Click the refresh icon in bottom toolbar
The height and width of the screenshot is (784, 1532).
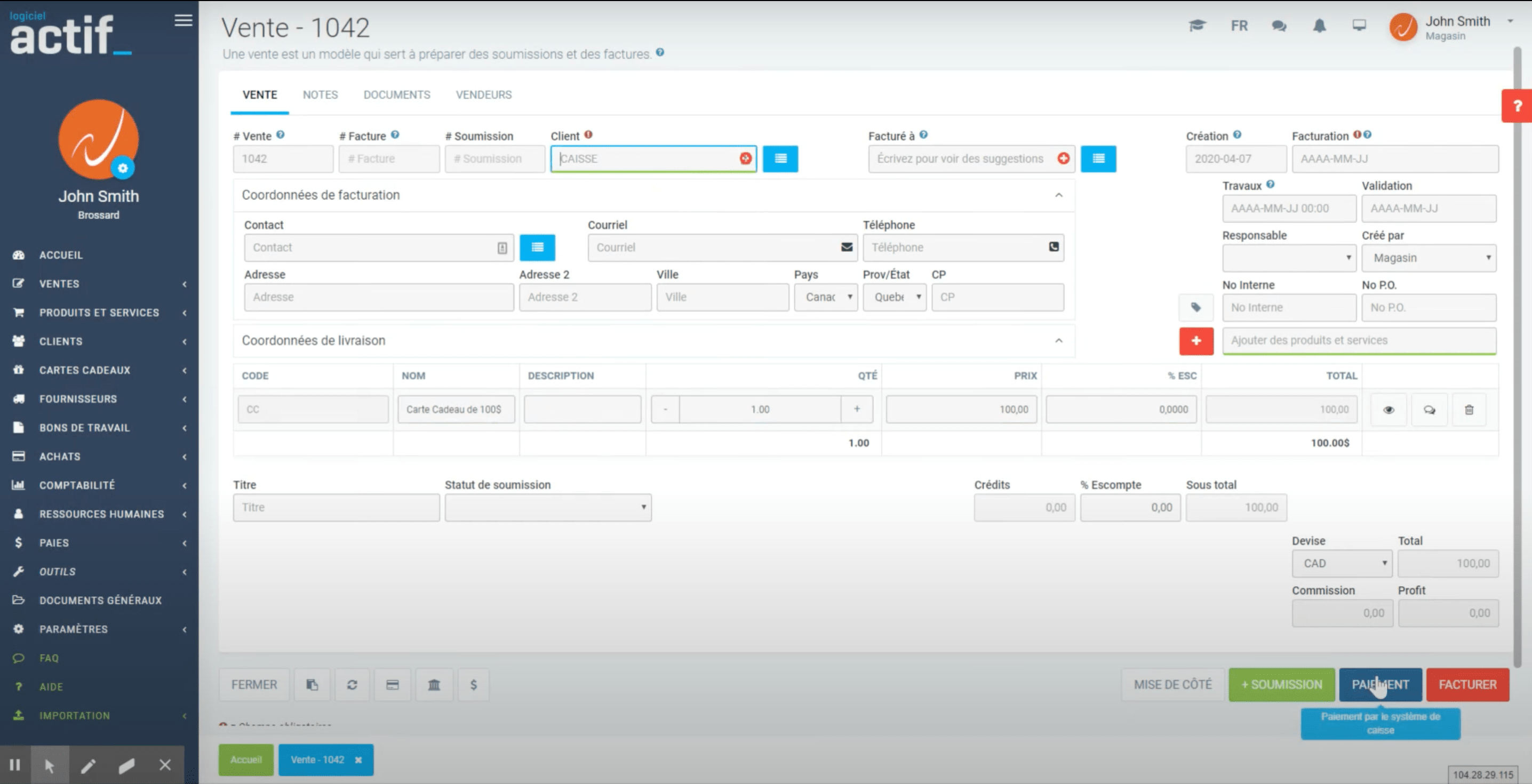[x=352, y=685]
